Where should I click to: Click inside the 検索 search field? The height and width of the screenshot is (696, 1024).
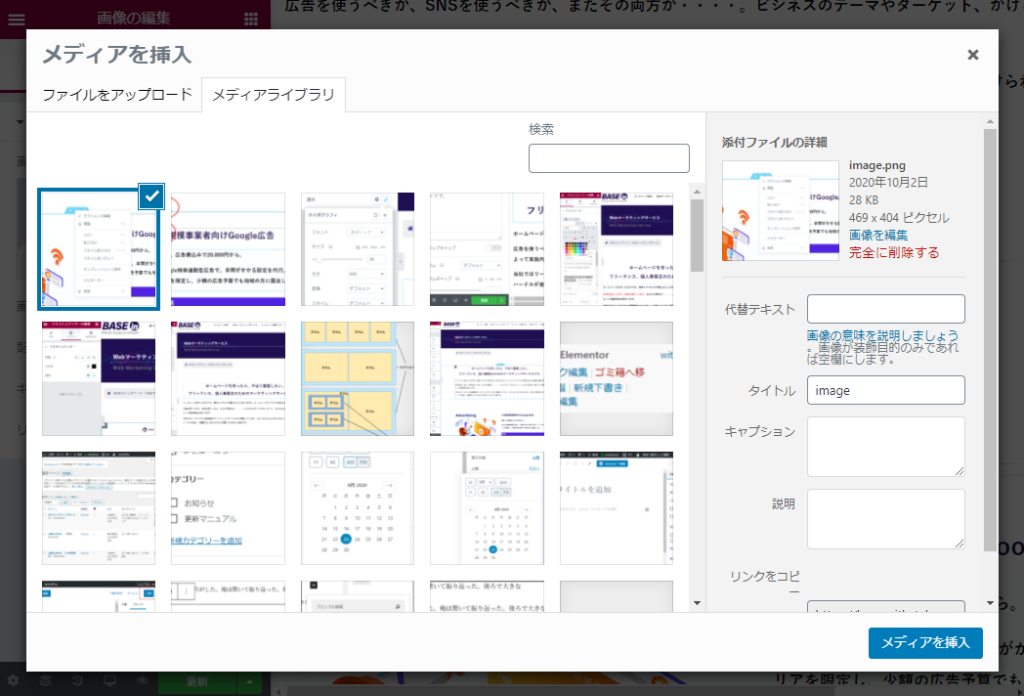(x=609, y=158)
